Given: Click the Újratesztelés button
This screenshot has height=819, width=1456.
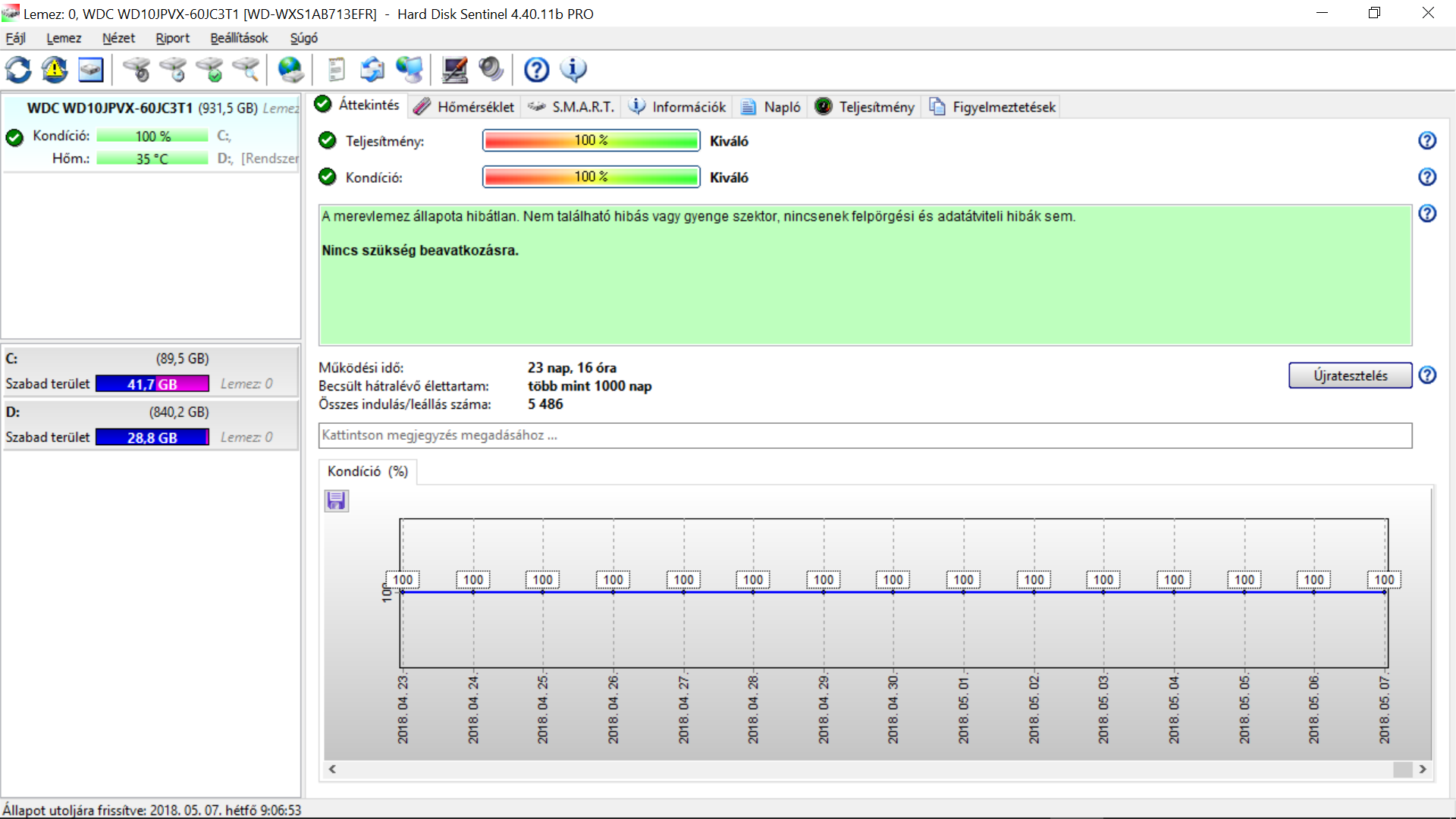Looking at the screenshot, I should click(x=1351, y=375).
